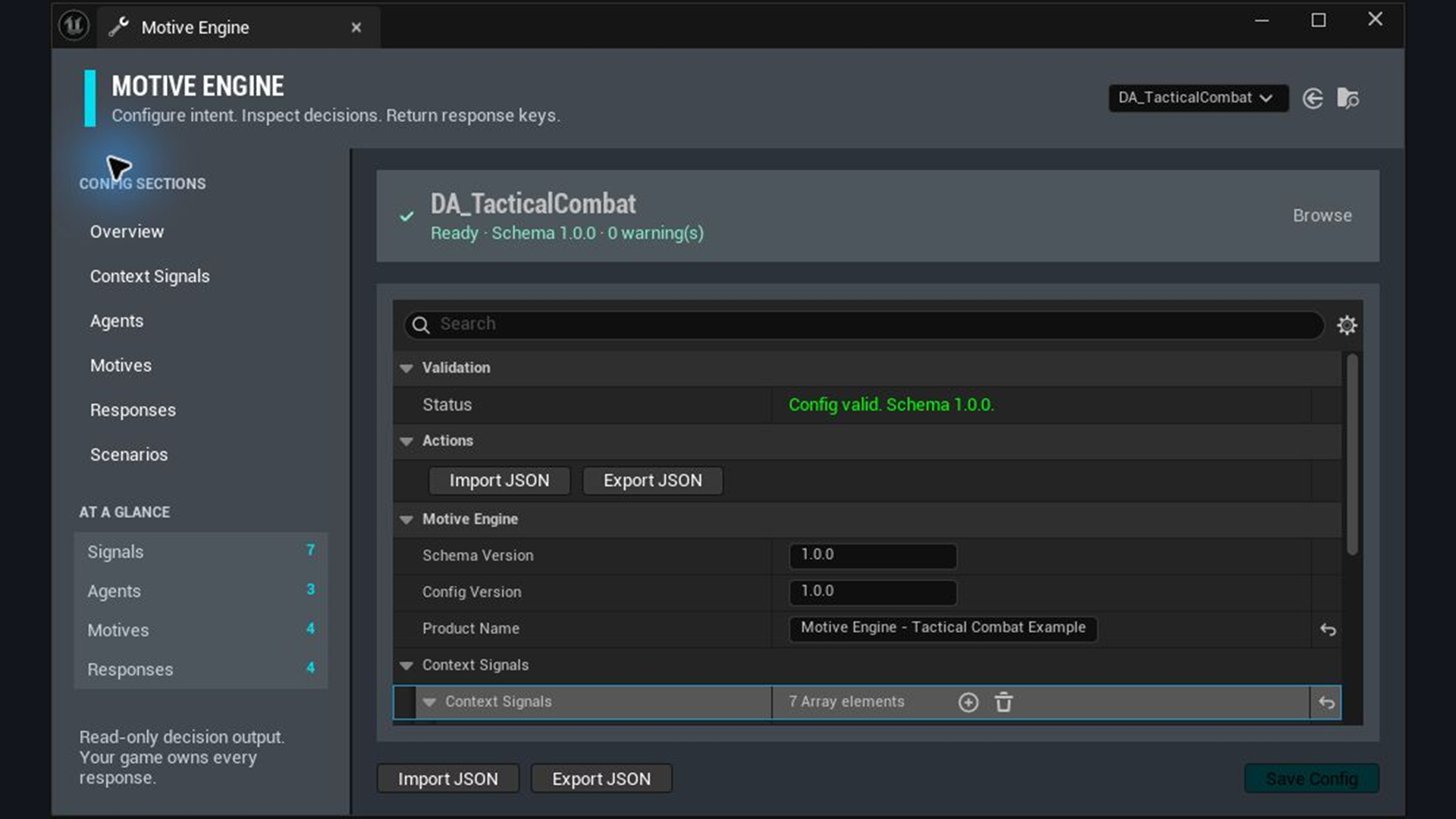
Task: Edit the Product Name field
Action: (943, 628)
